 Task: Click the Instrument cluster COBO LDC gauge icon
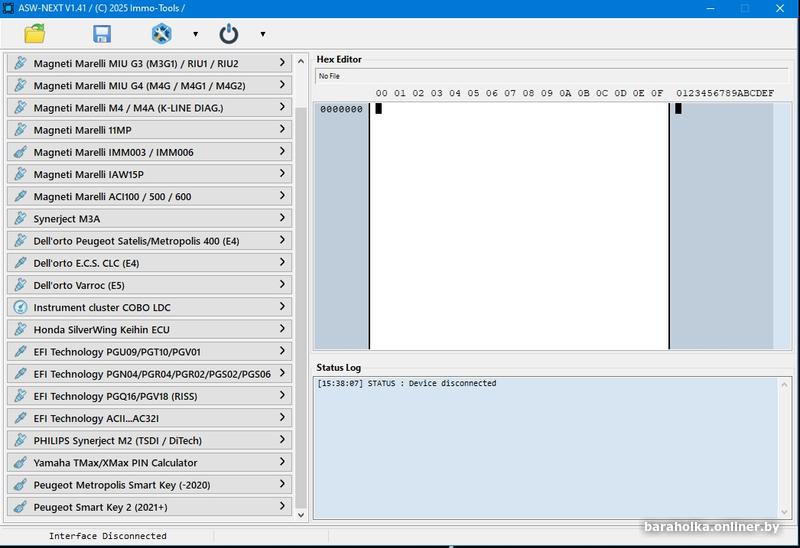[20, 307]
